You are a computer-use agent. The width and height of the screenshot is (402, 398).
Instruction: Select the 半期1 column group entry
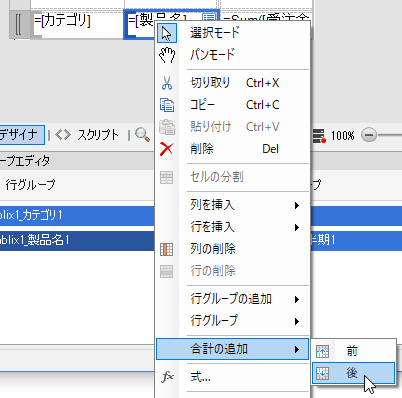[356, 240]
